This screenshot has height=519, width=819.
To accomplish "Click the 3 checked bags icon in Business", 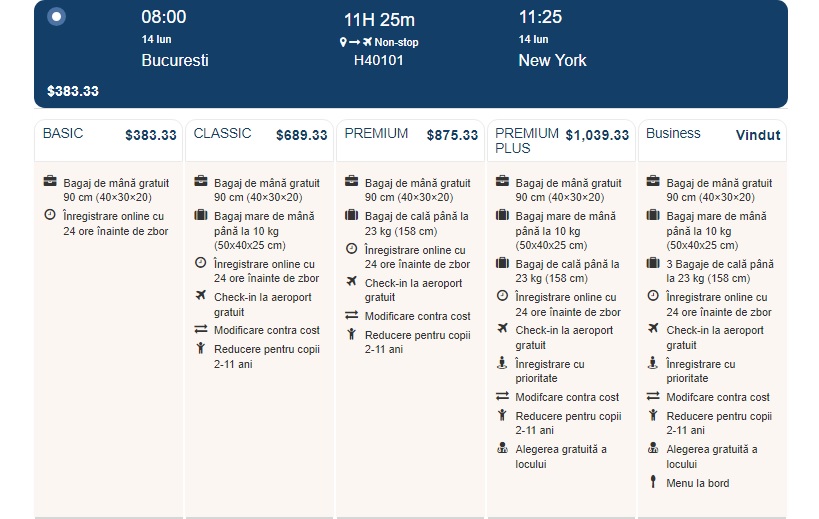I will [653, 263].
